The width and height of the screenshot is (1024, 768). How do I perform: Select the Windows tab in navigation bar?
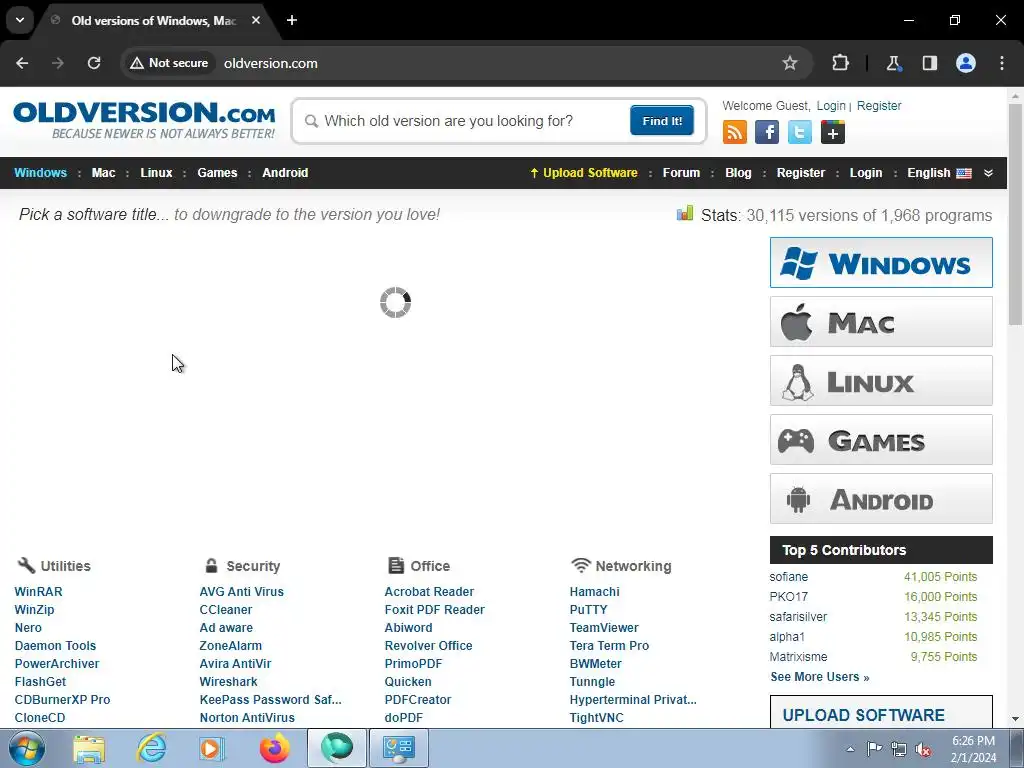40,173
